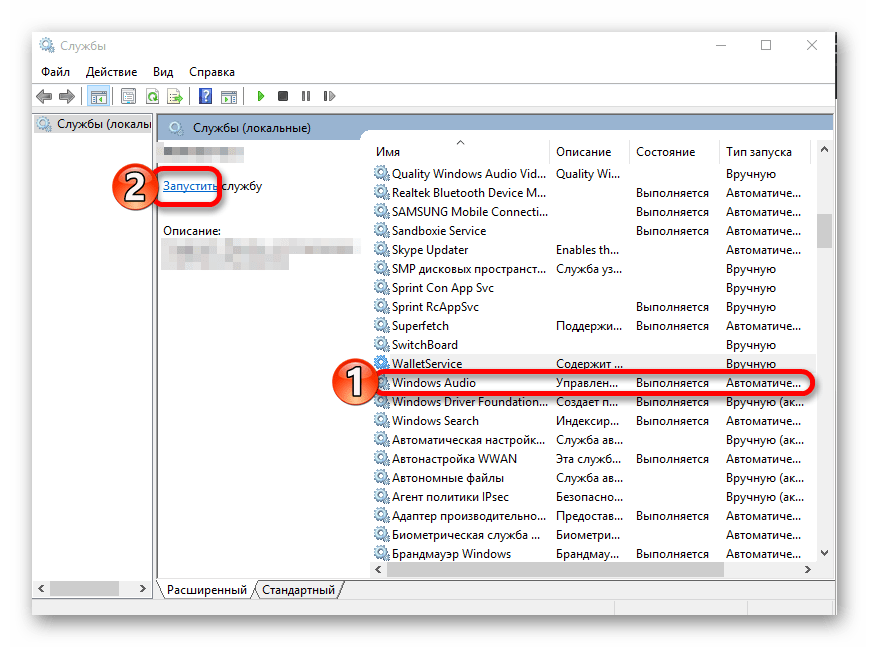The width and height of the screenshot is (869, 647).
Task: Click the gear icon next to Skype Updater
Action: 381,249
